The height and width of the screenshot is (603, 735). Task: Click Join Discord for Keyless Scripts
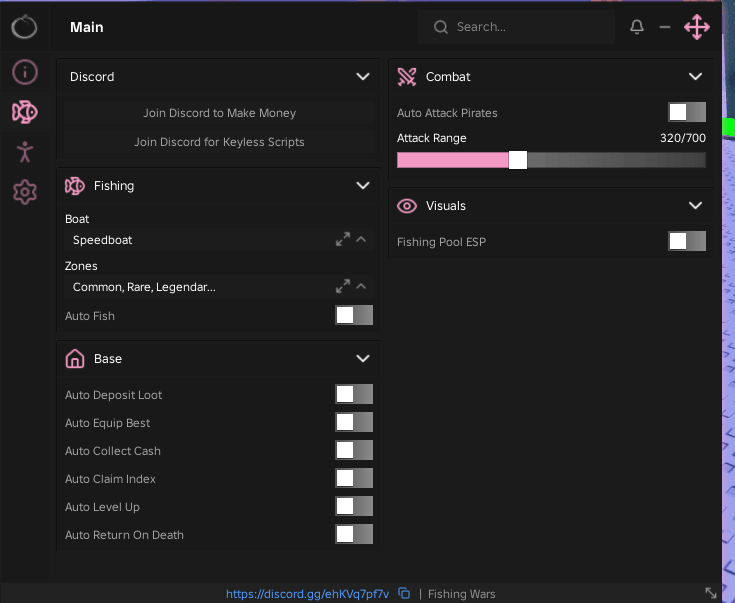219,142
